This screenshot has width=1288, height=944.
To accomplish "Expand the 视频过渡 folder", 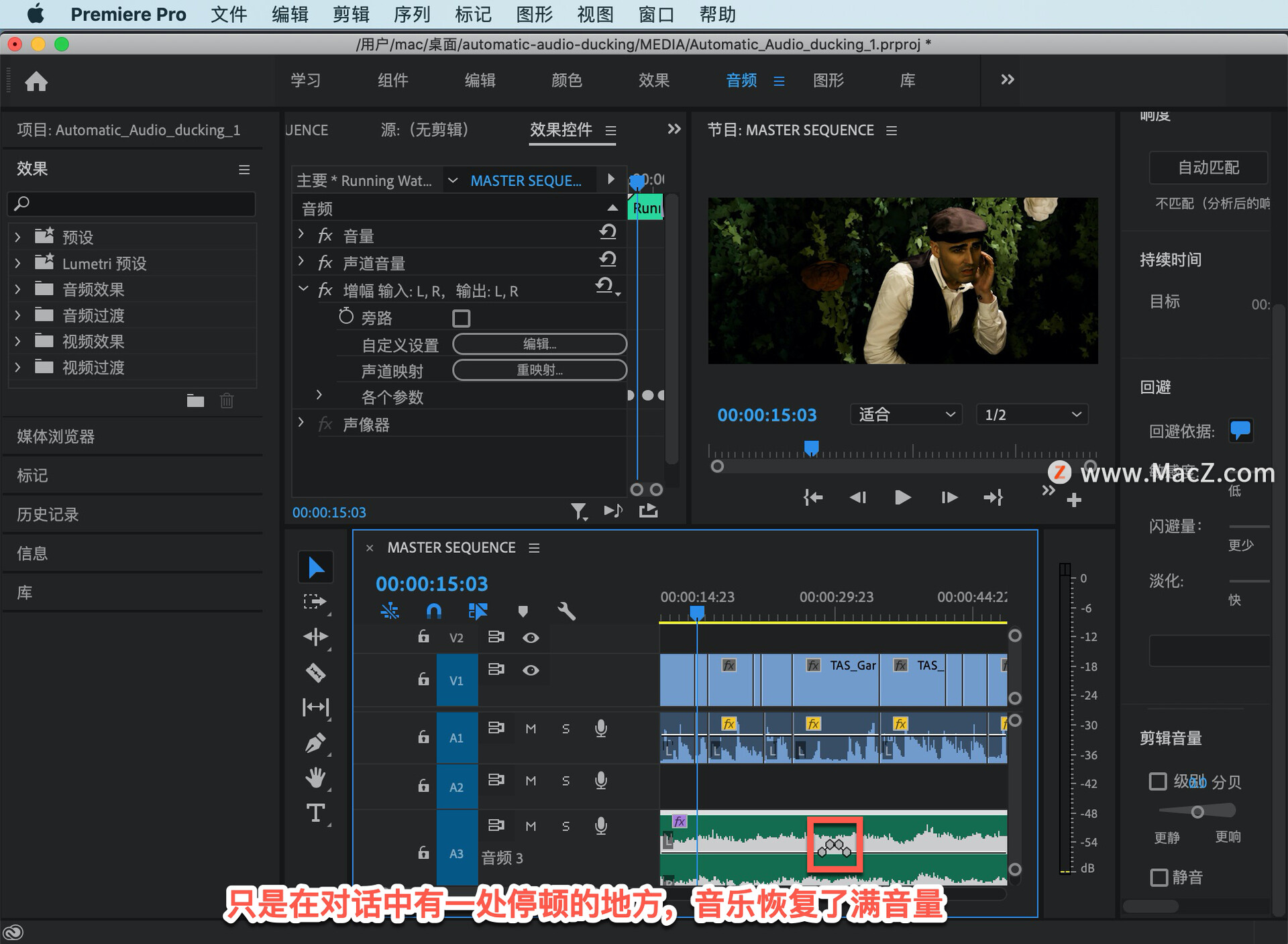I will pyautogui.click(x=17, y=367).
